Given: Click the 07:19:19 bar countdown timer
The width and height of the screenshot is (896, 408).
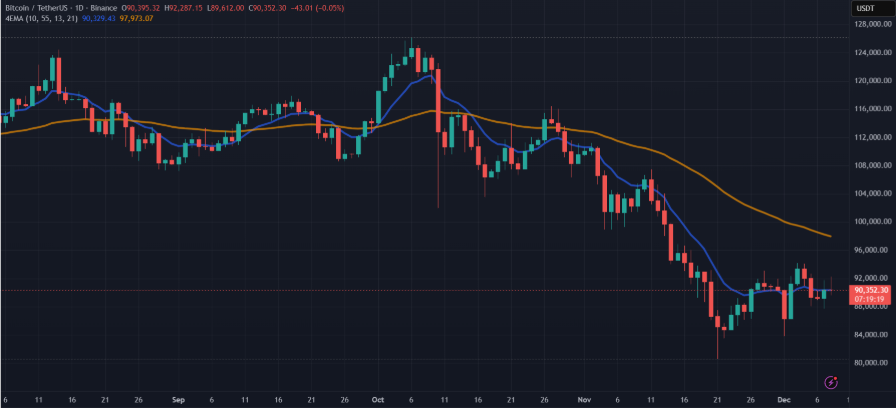Looking at the screenshot, I should coord(871,299).
